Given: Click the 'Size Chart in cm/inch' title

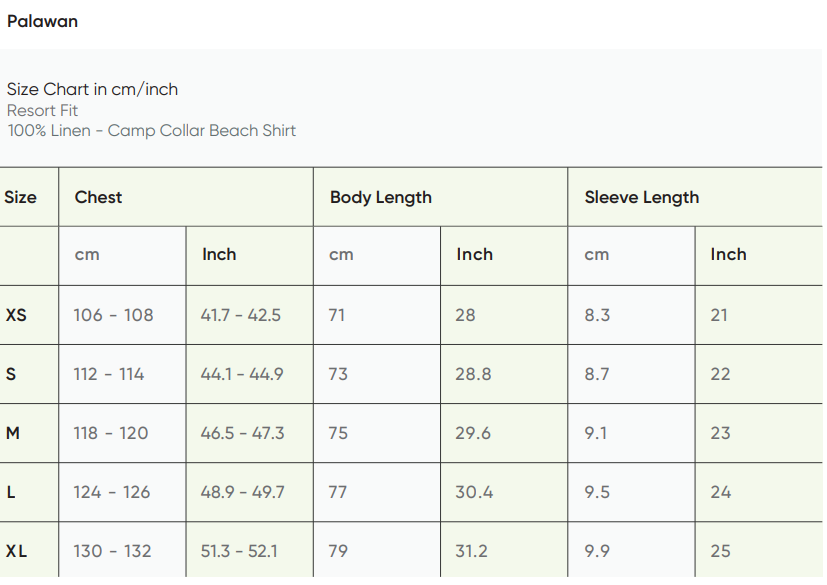Looking at the screenshot, I should [x=92, y=89].
